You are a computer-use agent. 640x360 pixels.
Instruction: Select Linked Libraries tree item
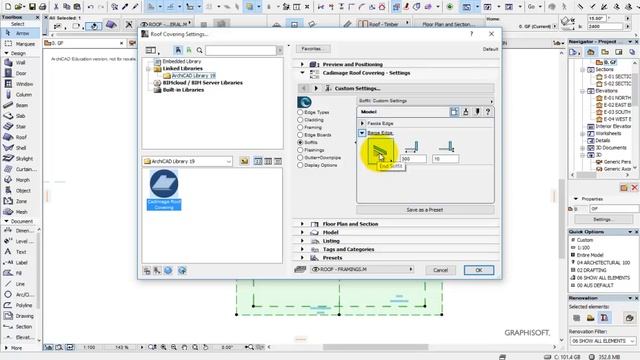coord(182,69)
